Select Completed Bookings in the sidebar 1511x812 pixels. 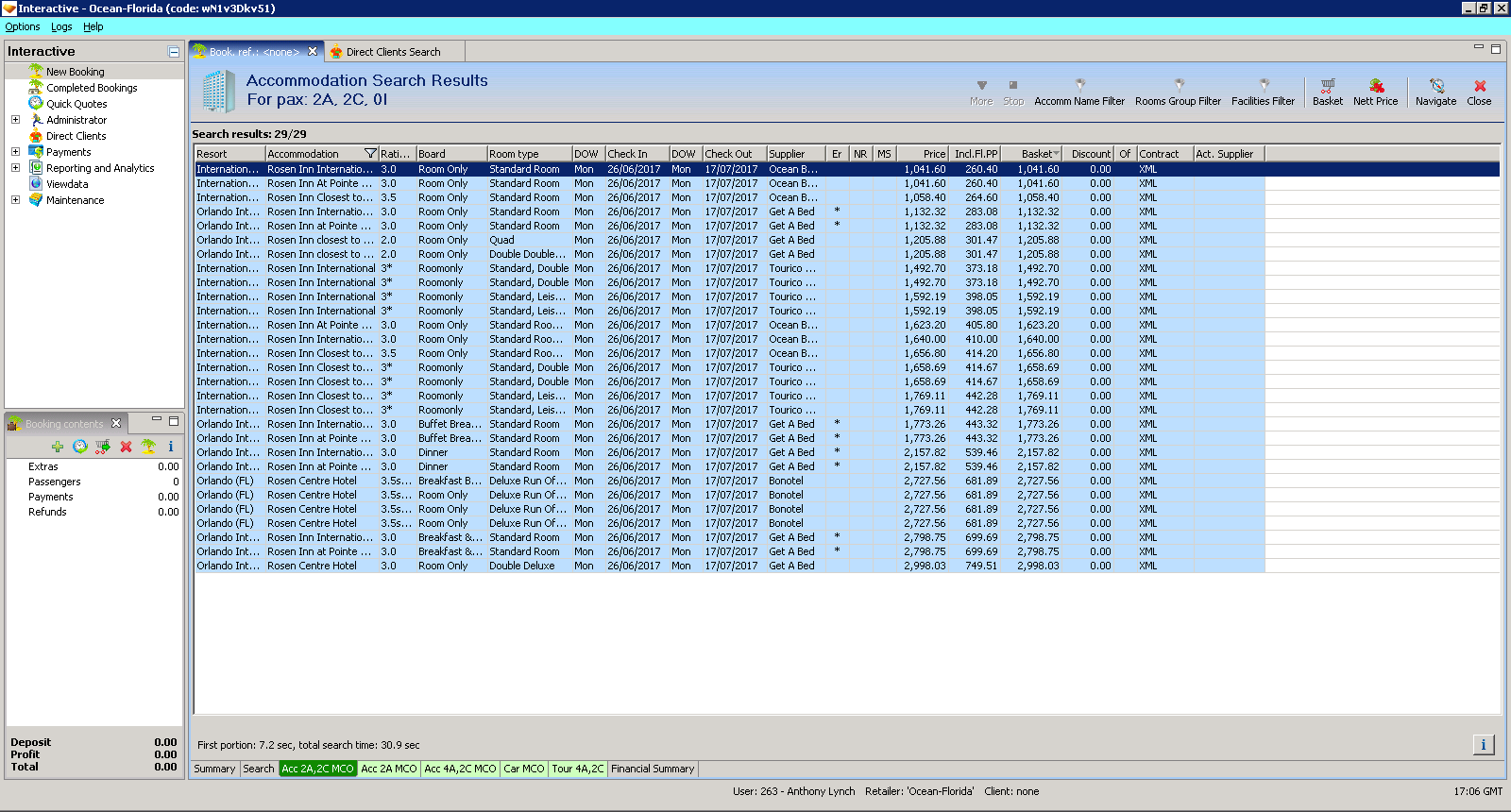click(92, 88)
